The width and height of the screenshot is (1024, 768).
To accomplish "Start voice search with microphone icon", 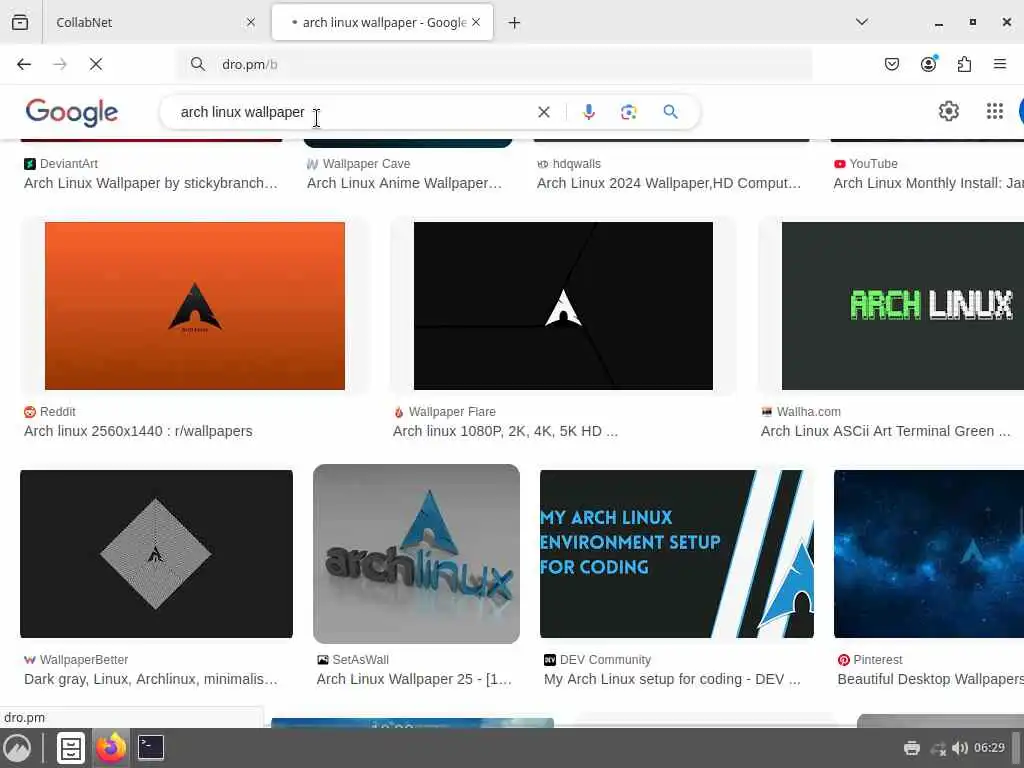I will click(x=589, y=112).
